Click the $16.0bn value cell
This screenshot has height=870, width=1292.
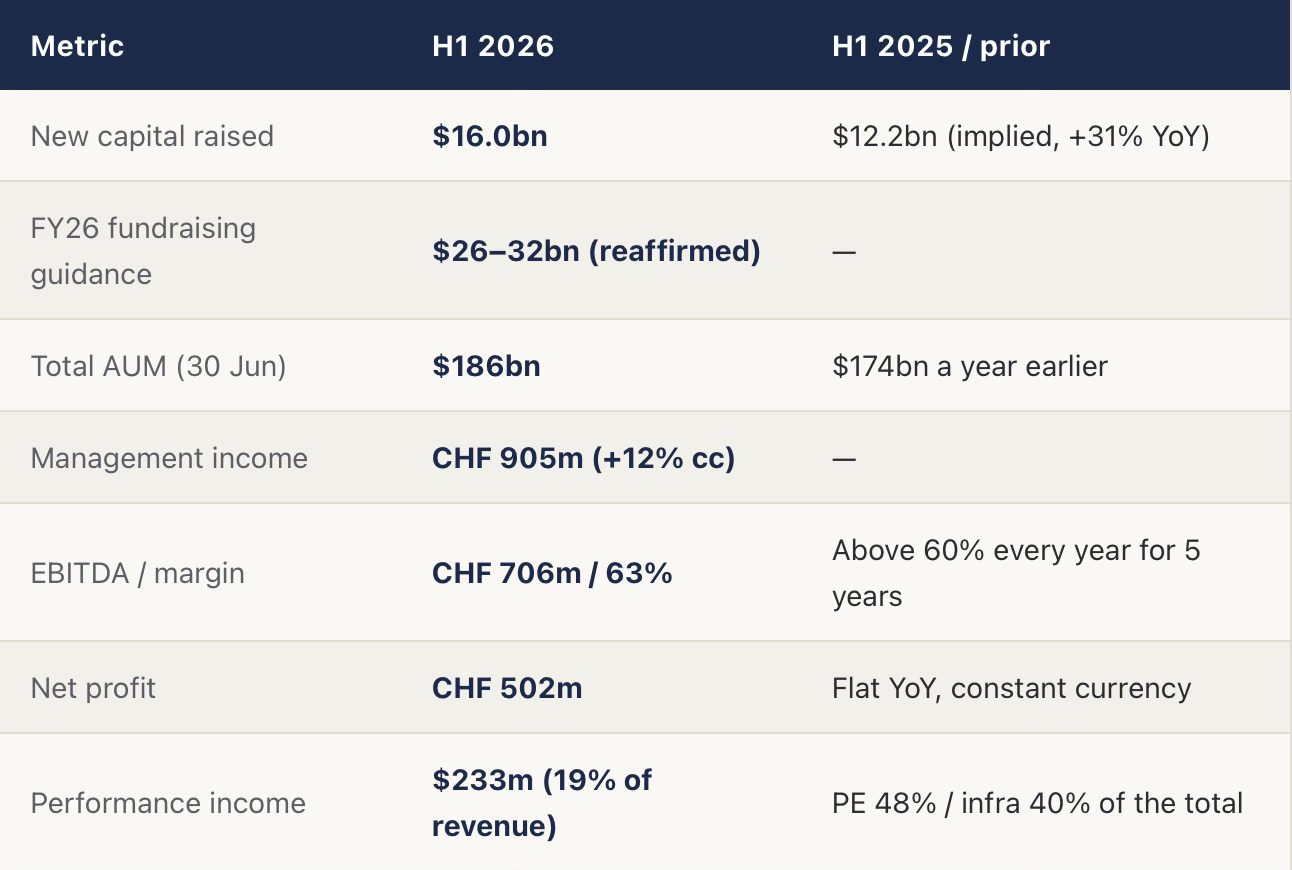[x=490, y=136]
